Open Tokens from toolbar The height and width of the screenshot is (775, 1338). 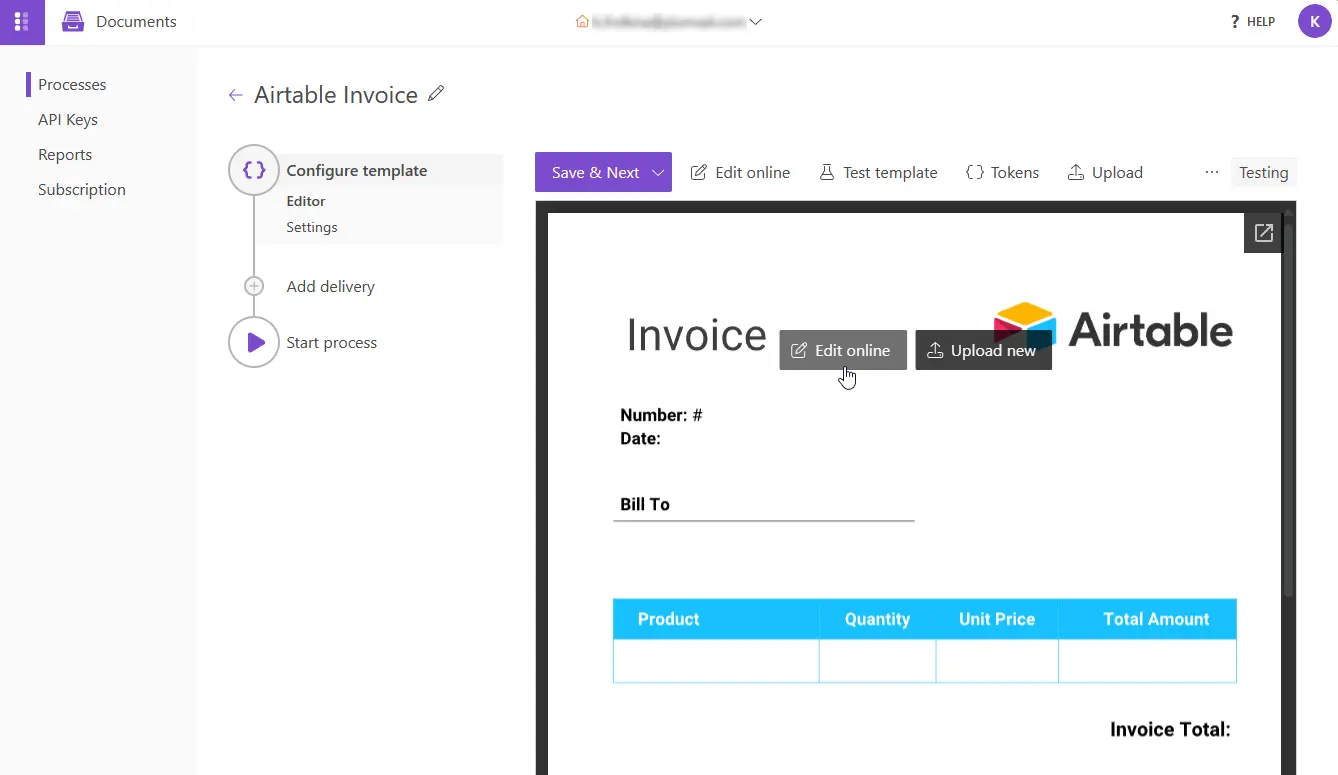click(x=1002, y=172)
